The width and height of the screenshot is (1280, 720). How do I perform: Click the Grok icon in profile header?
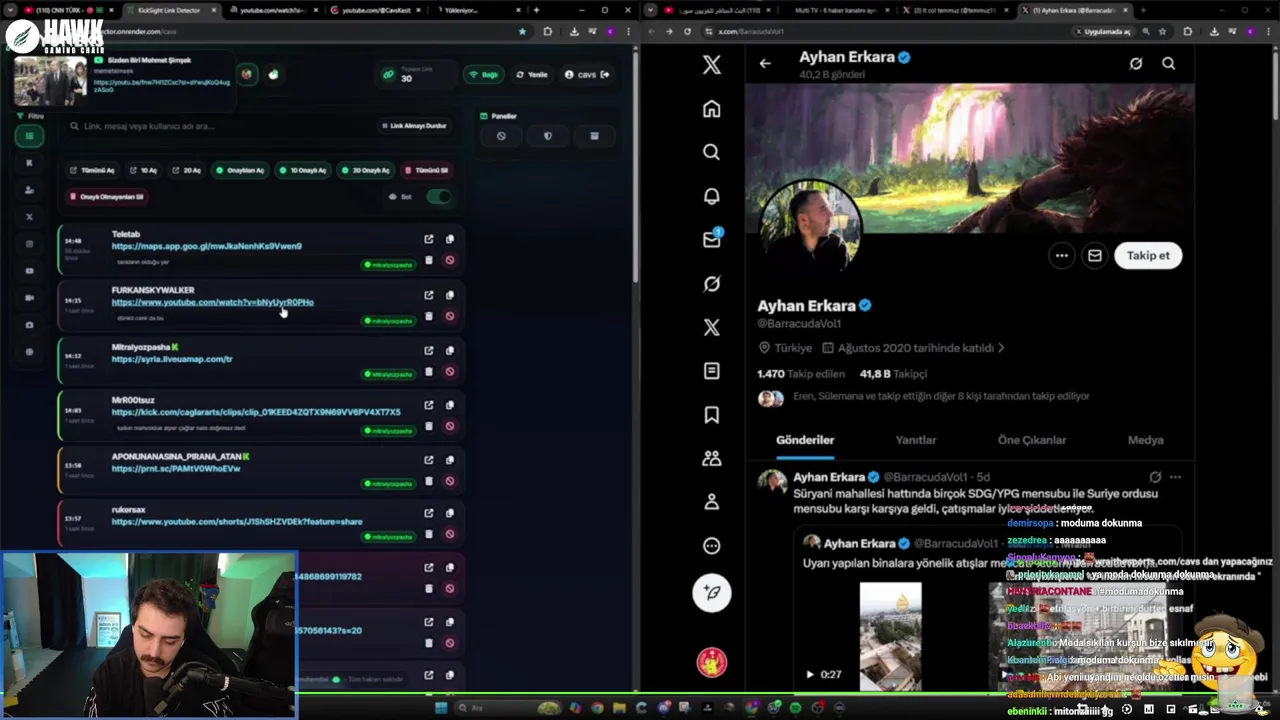[x=1136, y=63]
